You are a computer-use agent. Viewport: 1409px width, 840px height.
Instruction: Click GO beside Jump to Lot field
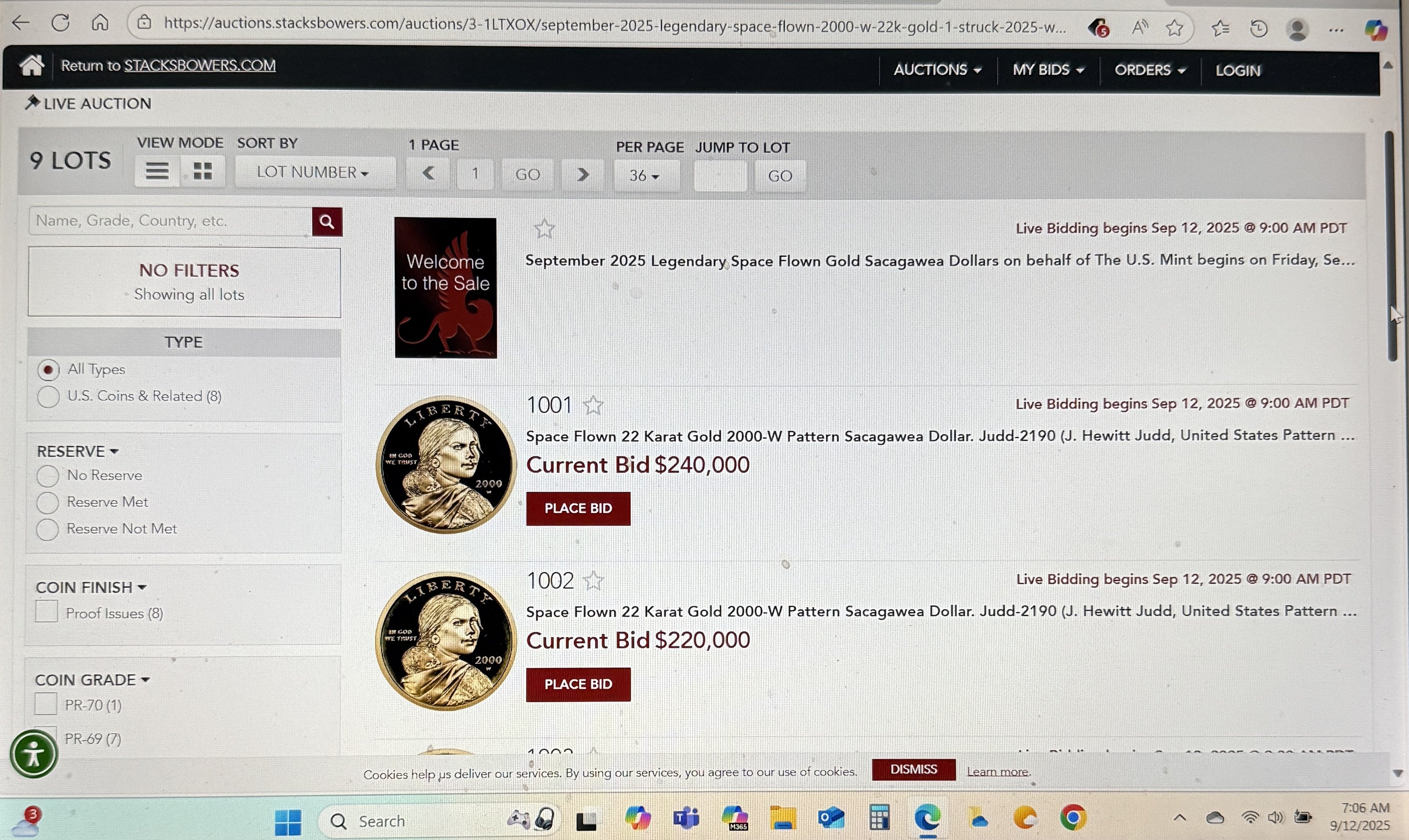coord(779,176)
